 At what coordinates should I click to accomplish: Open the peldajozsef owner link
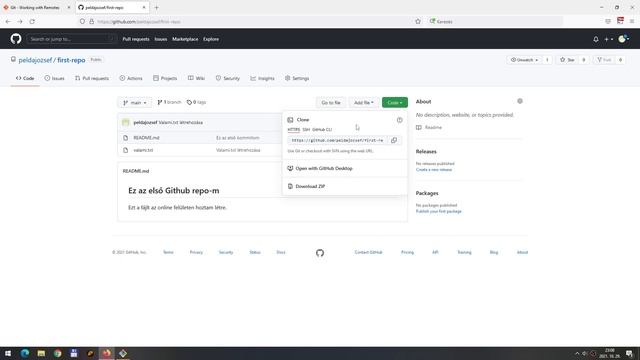[35, 60]
